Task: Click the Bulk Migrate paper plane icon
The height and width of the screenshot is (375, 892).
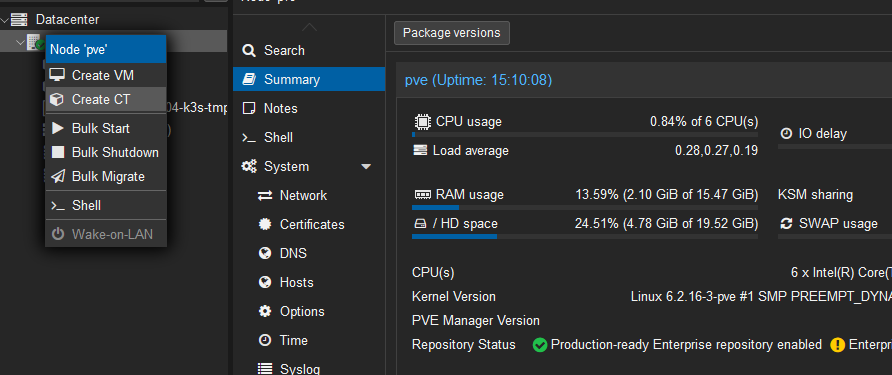Action: [x=57, y=176]
